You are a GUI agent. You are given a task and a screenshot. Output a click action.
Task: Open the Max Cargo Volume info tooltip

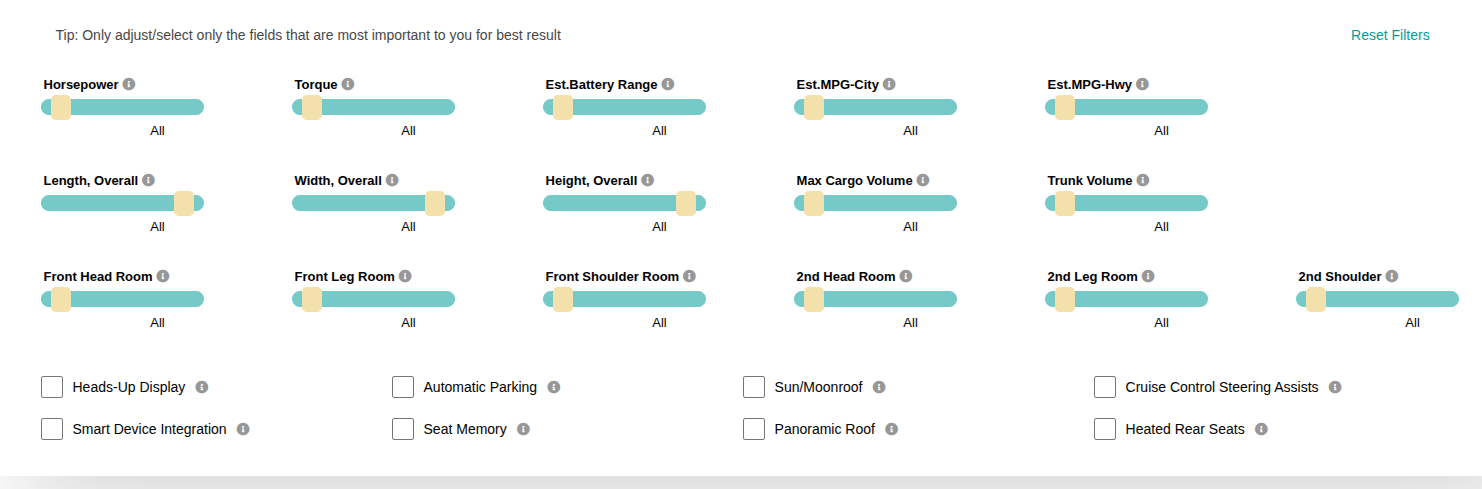click(923, 180)
